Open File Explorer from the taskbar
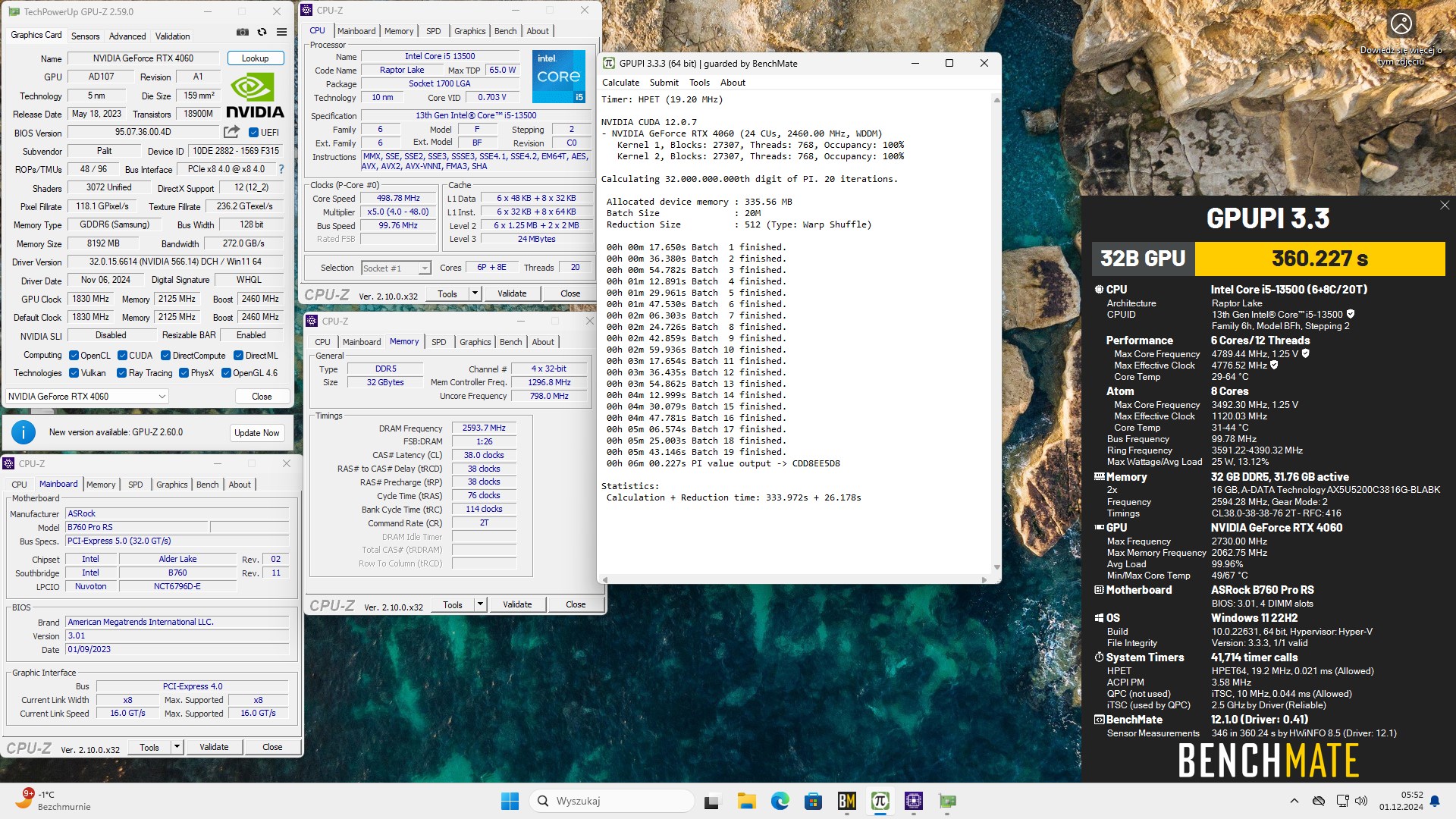Viewport: 1456px width, 819px height. pyautogui.click(x=746, y=801)
